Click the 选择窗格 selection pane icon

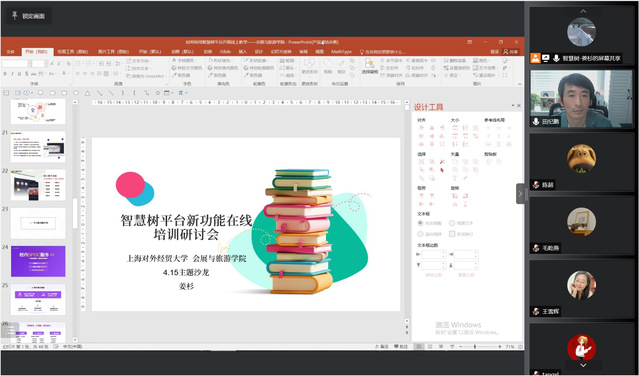tap(370, 66)
